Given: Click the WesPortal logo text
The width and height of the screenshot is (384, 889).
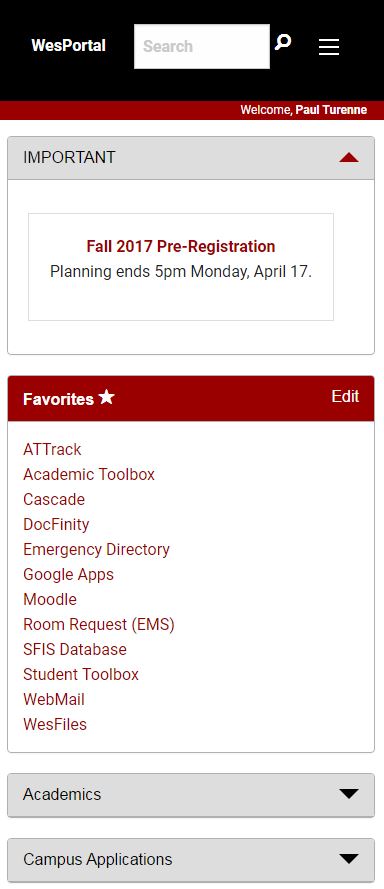Looking at the screenshot, I should (x=69, y=45).
